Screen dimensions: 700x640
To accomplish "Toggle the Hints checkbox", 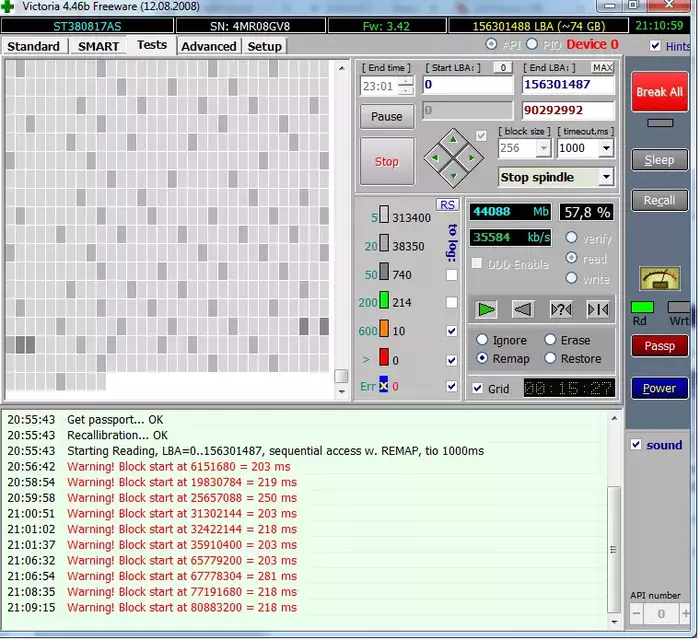I will tap(655, 46).
